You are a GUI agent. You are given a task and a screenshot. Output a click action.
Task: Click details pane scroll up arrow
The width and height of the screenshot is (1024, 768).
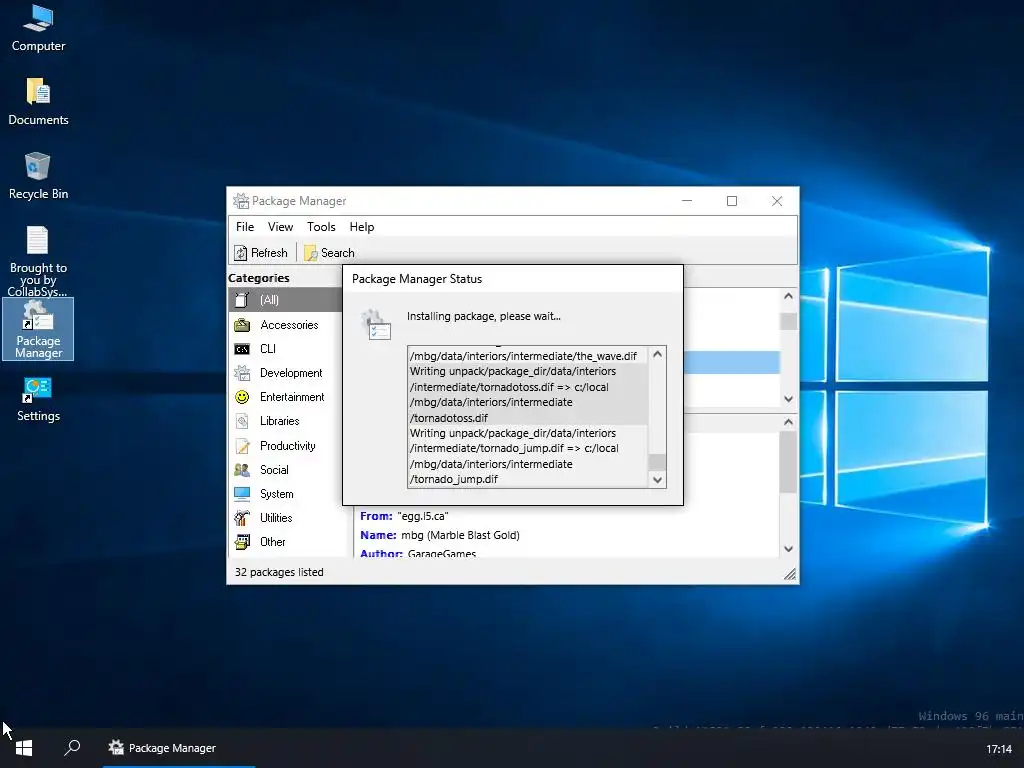click(x=788, y=422)
